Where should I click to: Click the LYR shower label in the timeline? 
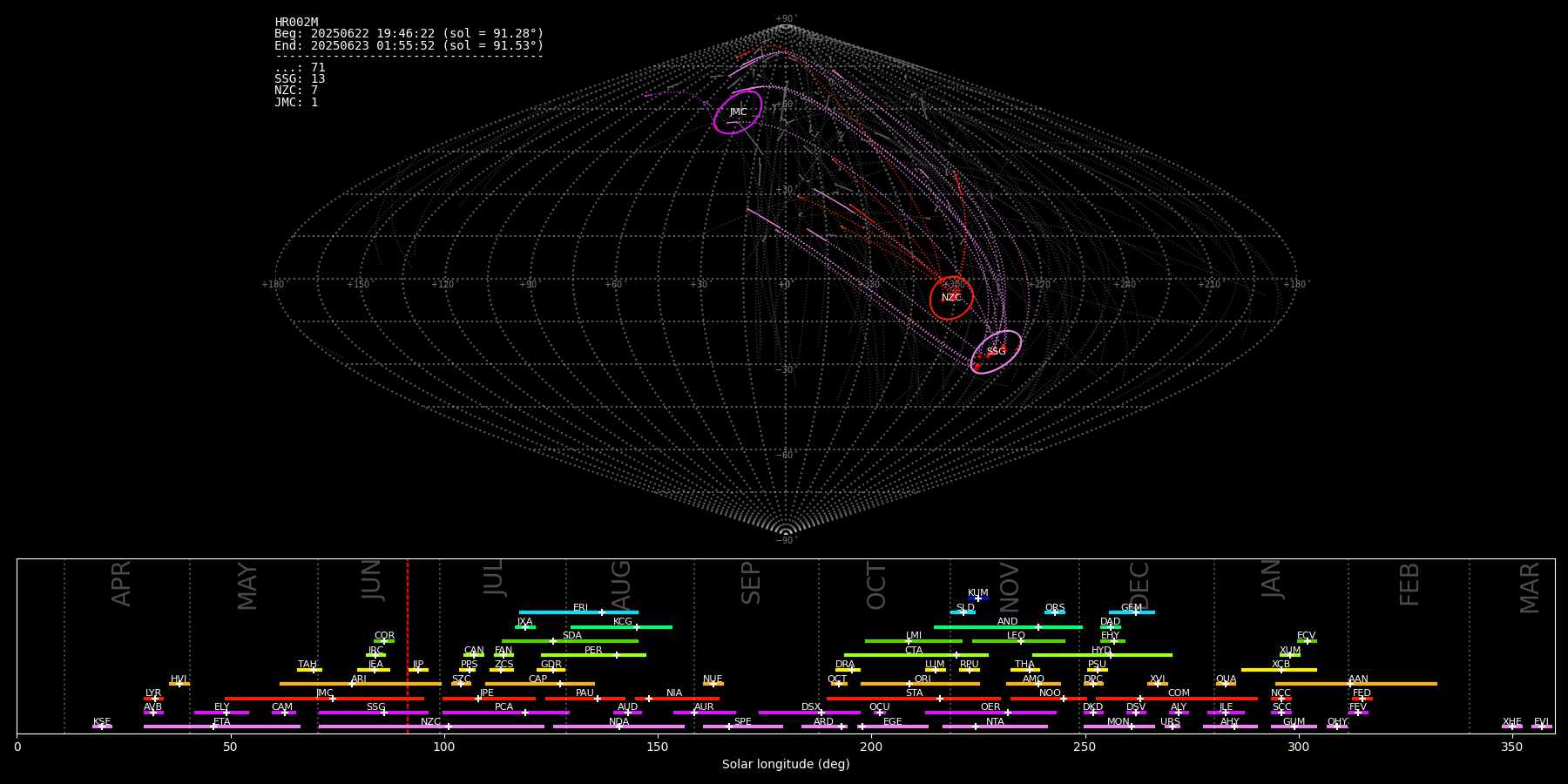pos(153,693)
